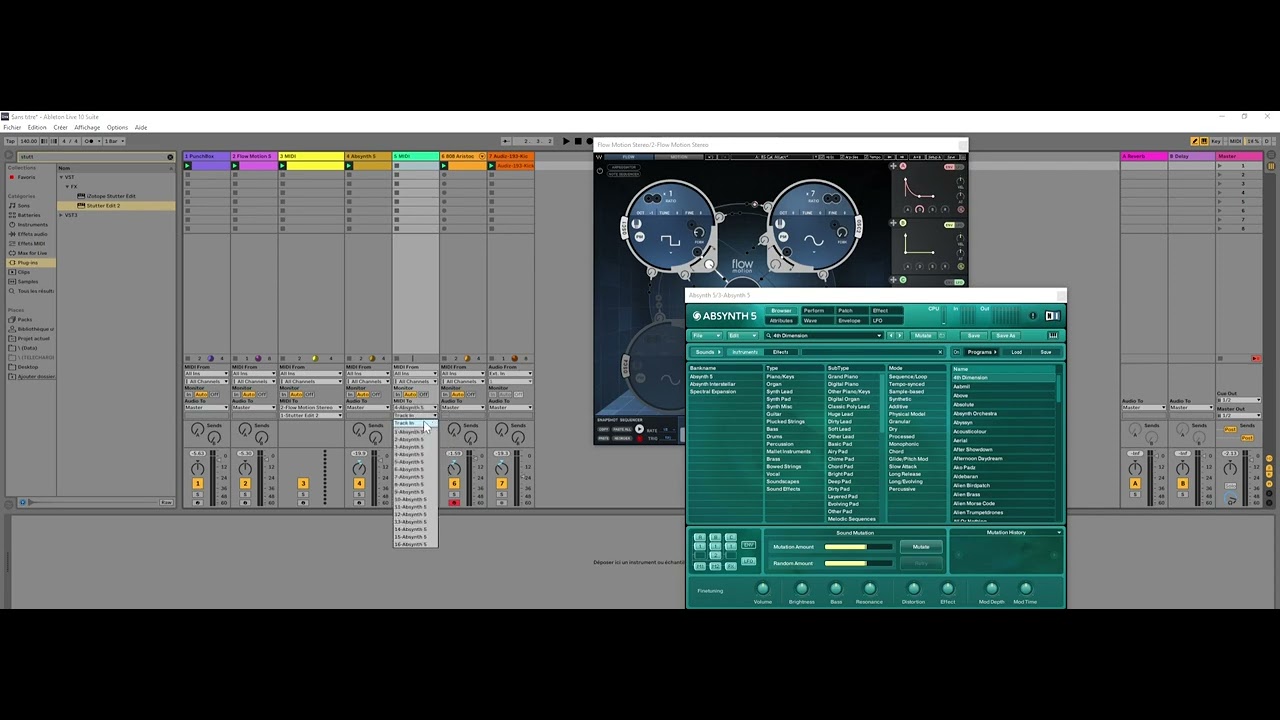Toggle track 7 activator button
Image resolution: width=1280 pixels, height=720 pixels.
coord(501,484)
